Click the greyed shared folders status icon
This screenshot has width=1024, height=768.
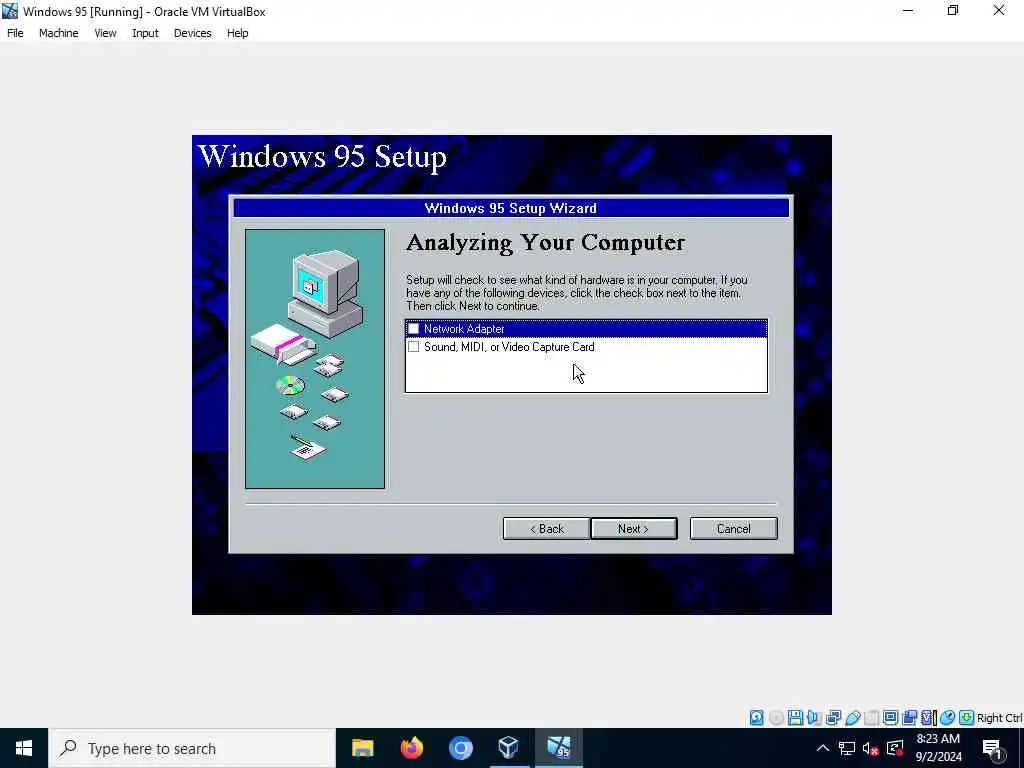[x=871, y=718]
